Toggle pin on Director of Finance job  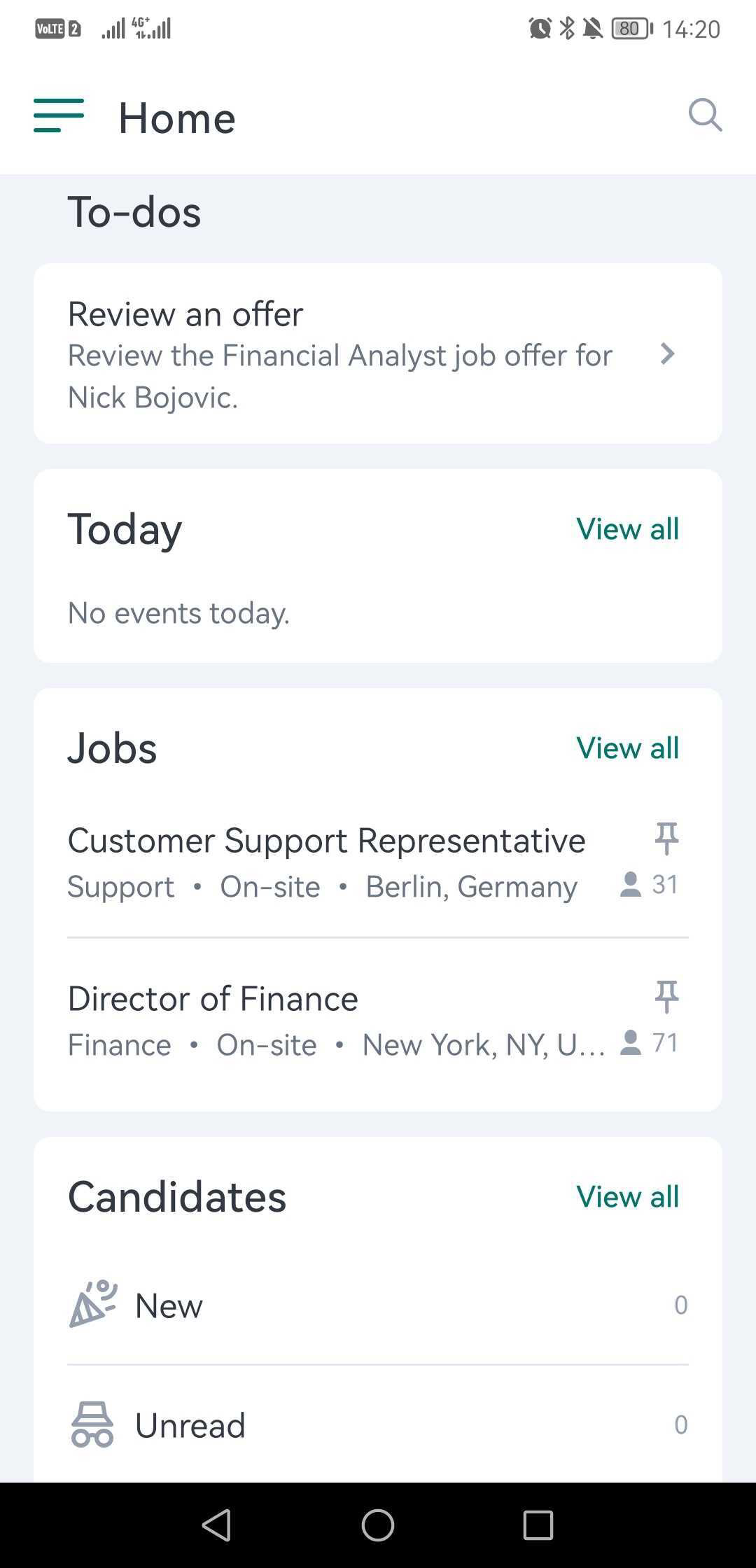tap(666, 996)
